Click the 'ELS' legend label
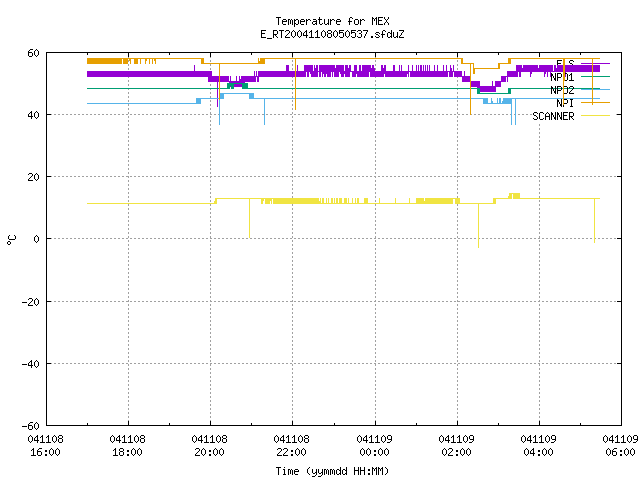The height and width of the screenshot is (480, 640). [x=565, y=64]
